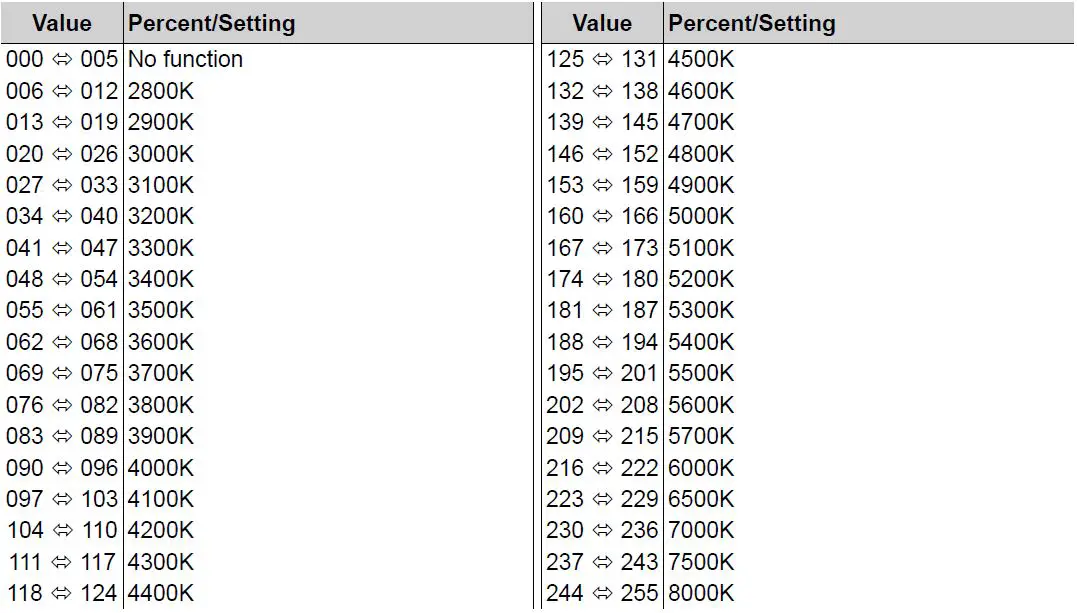
Task: Select the value range 062 ⇔ 068
Action: click(x=62, y=342)
